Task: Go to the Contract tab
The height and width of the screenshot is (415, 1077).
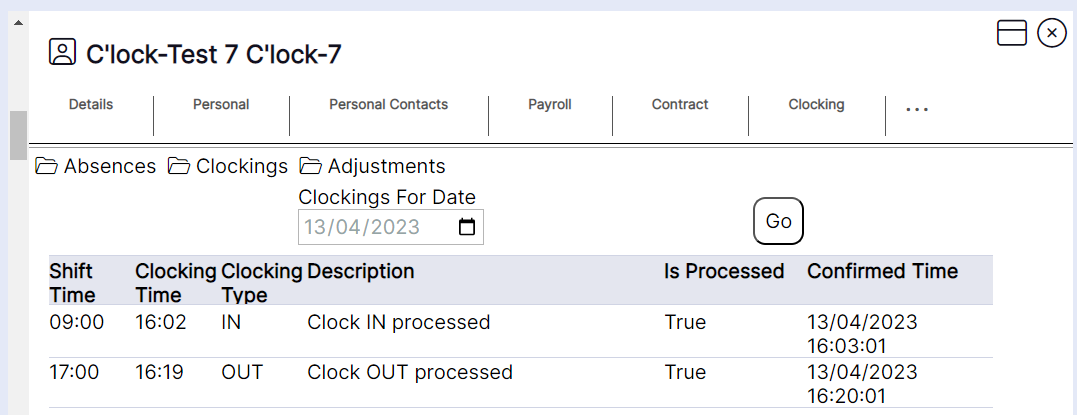Action: (x=680, y=105)
